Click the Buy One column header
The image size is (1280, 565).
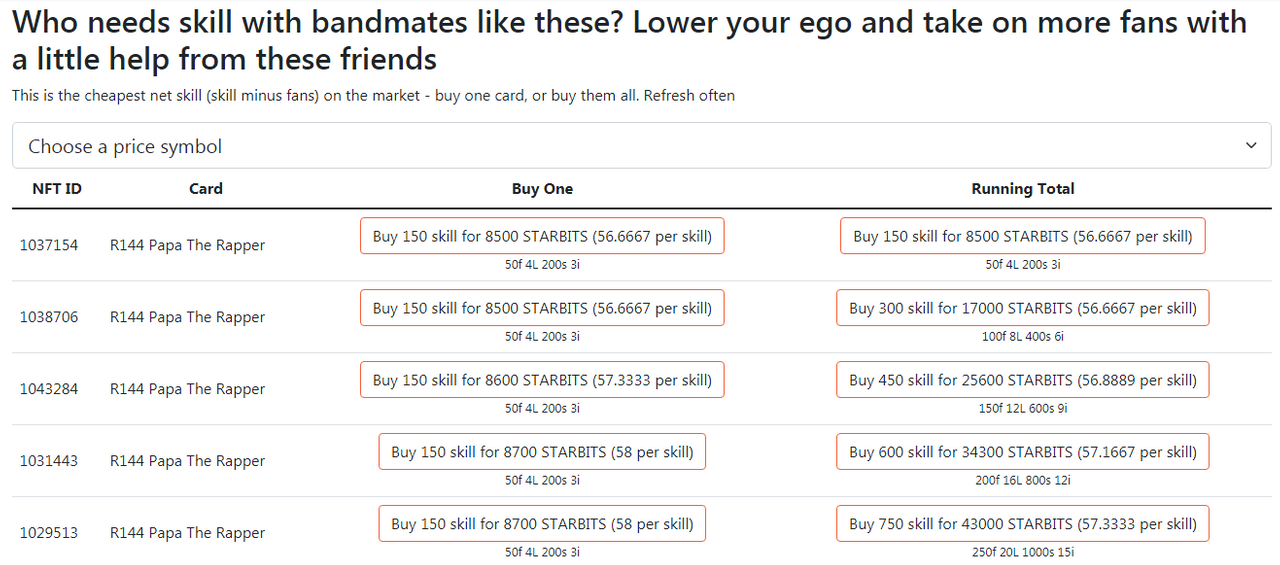(542, 188)
